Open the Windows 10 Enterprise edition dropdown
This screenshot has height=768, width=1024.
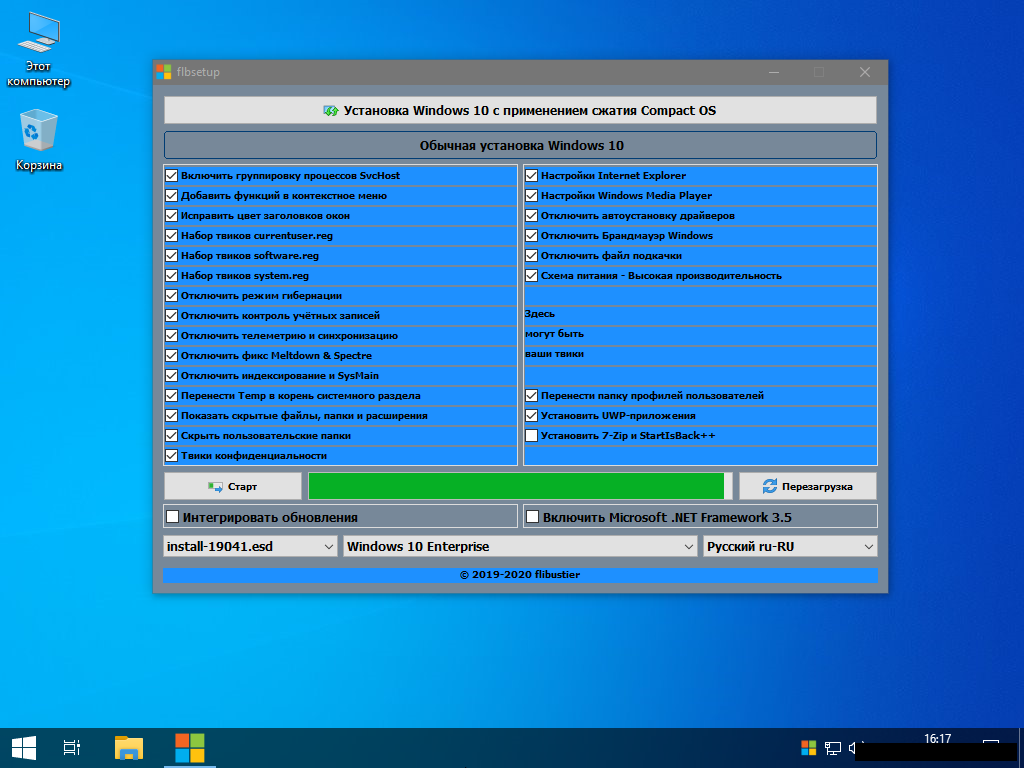[520, 547]
